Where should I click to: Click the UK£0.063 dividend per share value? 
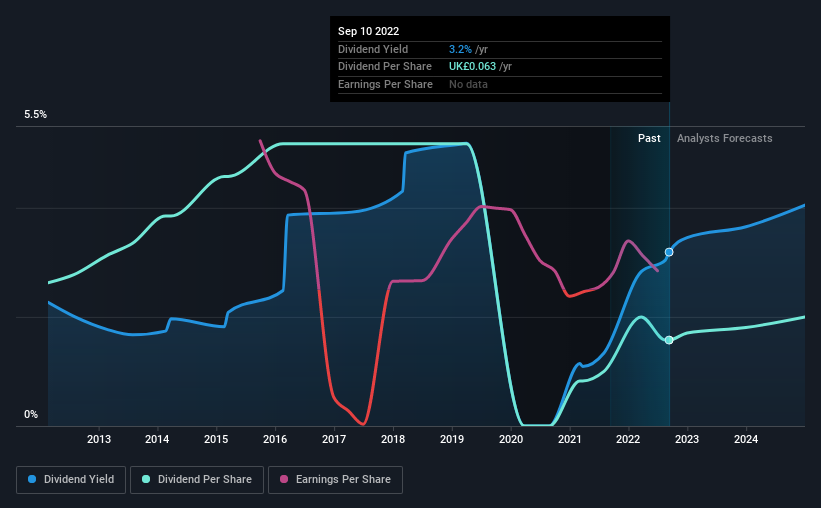tap(472, 67)
